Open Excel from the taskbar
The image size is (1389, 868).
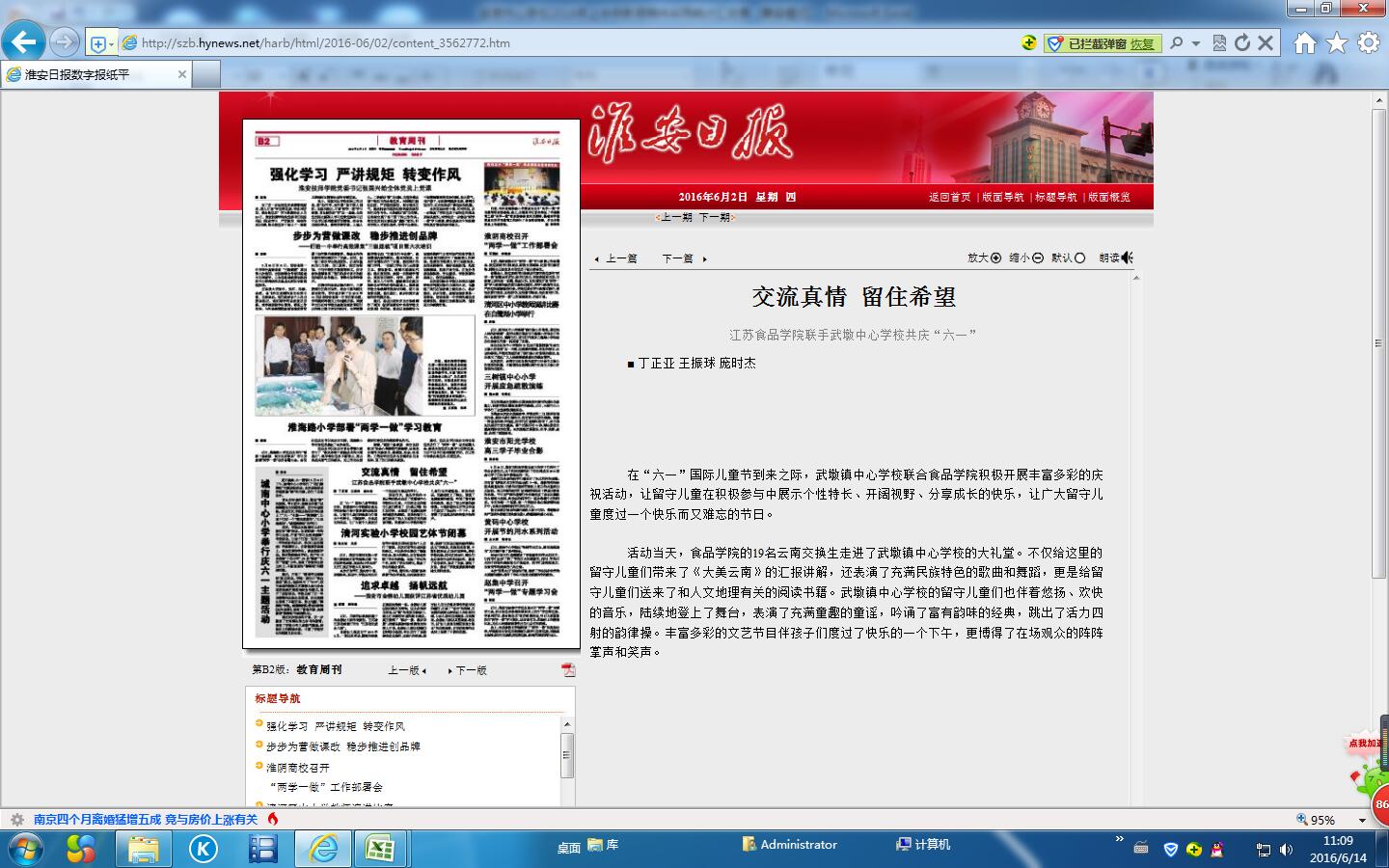coord(380,849)
